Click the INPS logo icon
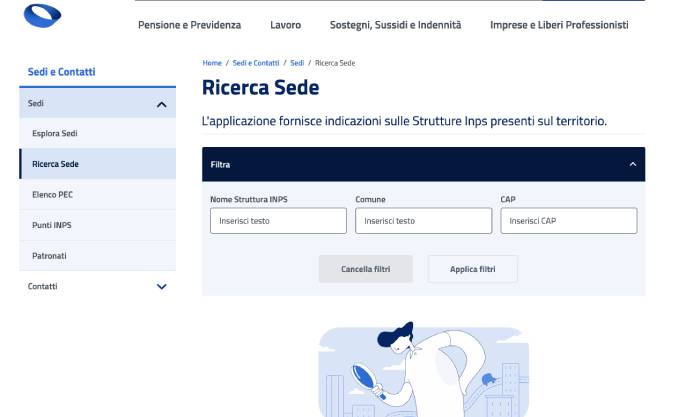 coord(42,15)
